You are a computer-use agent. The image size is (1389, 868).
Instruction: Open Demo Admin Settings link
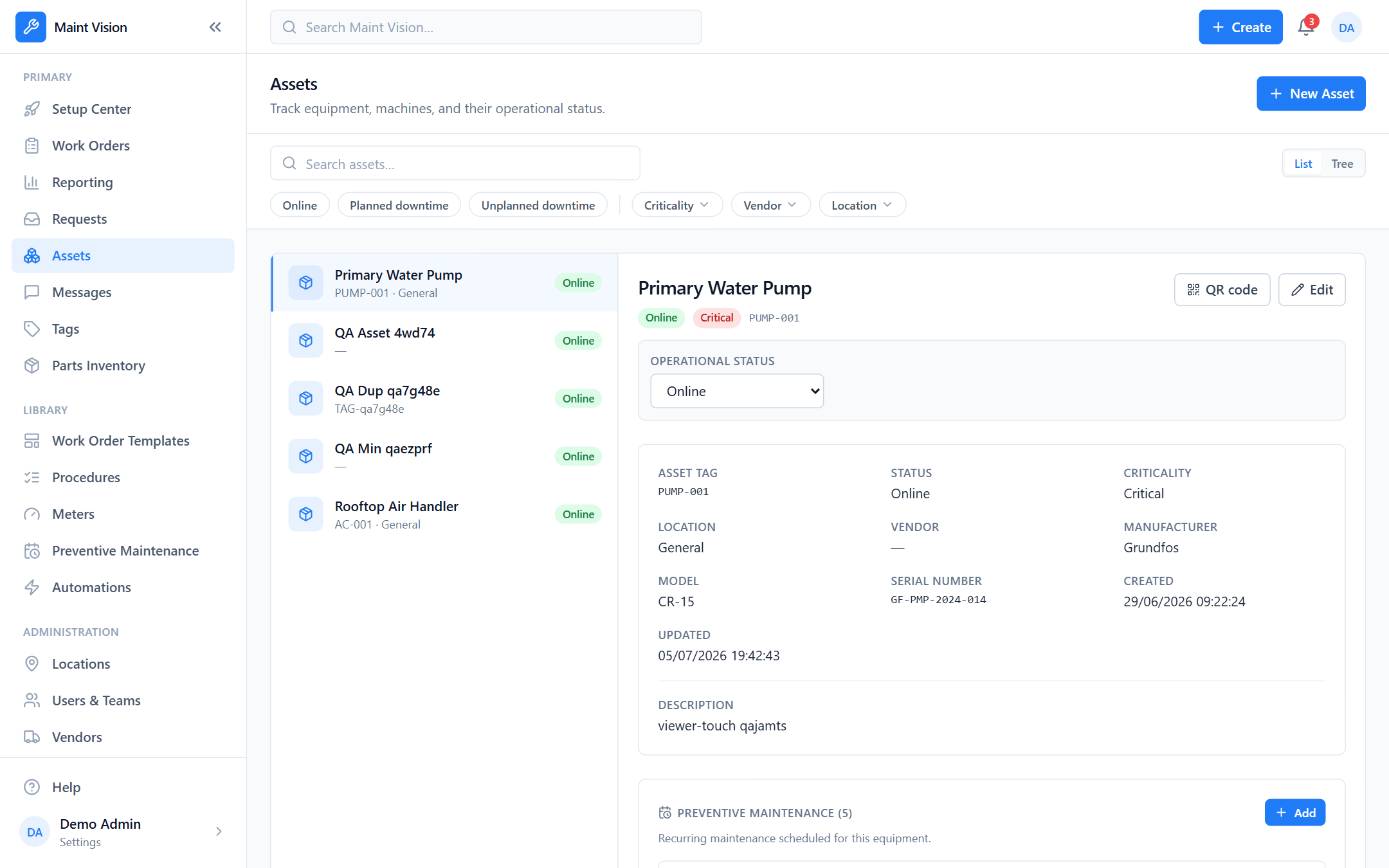[123, 832]
